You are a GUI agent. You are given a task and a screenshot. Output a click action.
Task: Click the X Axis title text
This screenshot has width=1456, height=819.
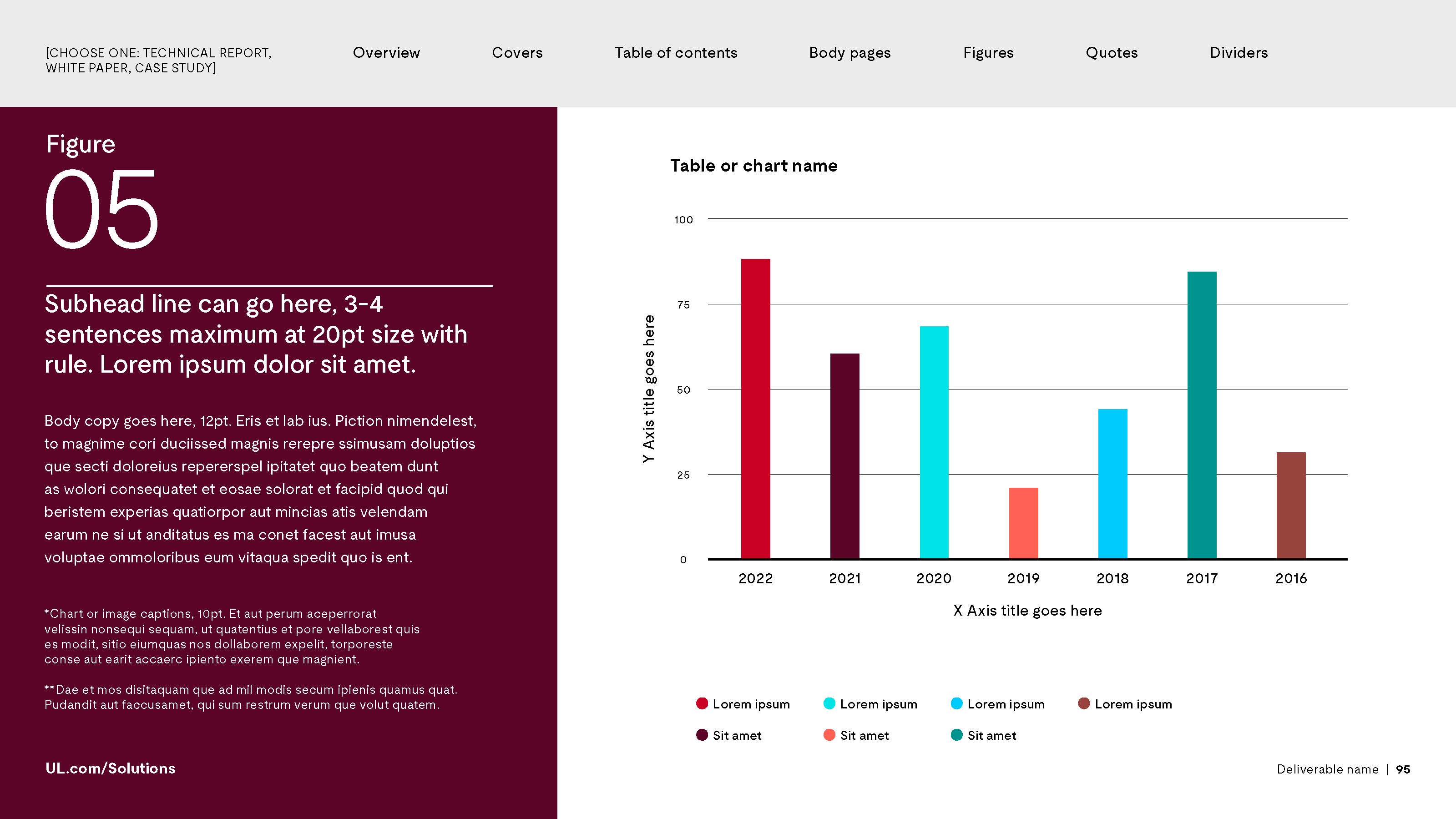pos(1027,611)
